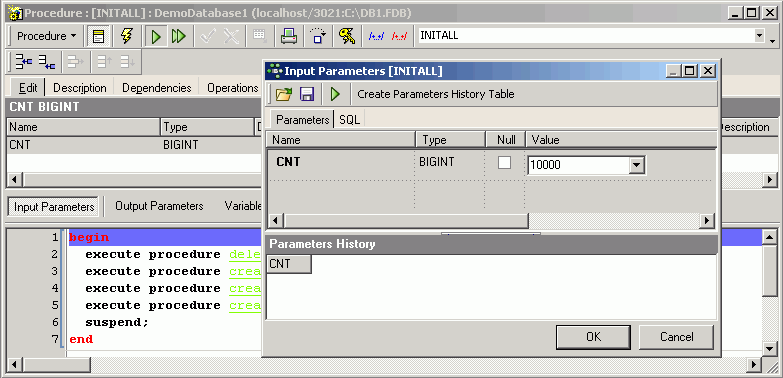Click the dialog grid scrollbar right arrow
This screenshot has width=783, height=378.
[x=707, y=220]
